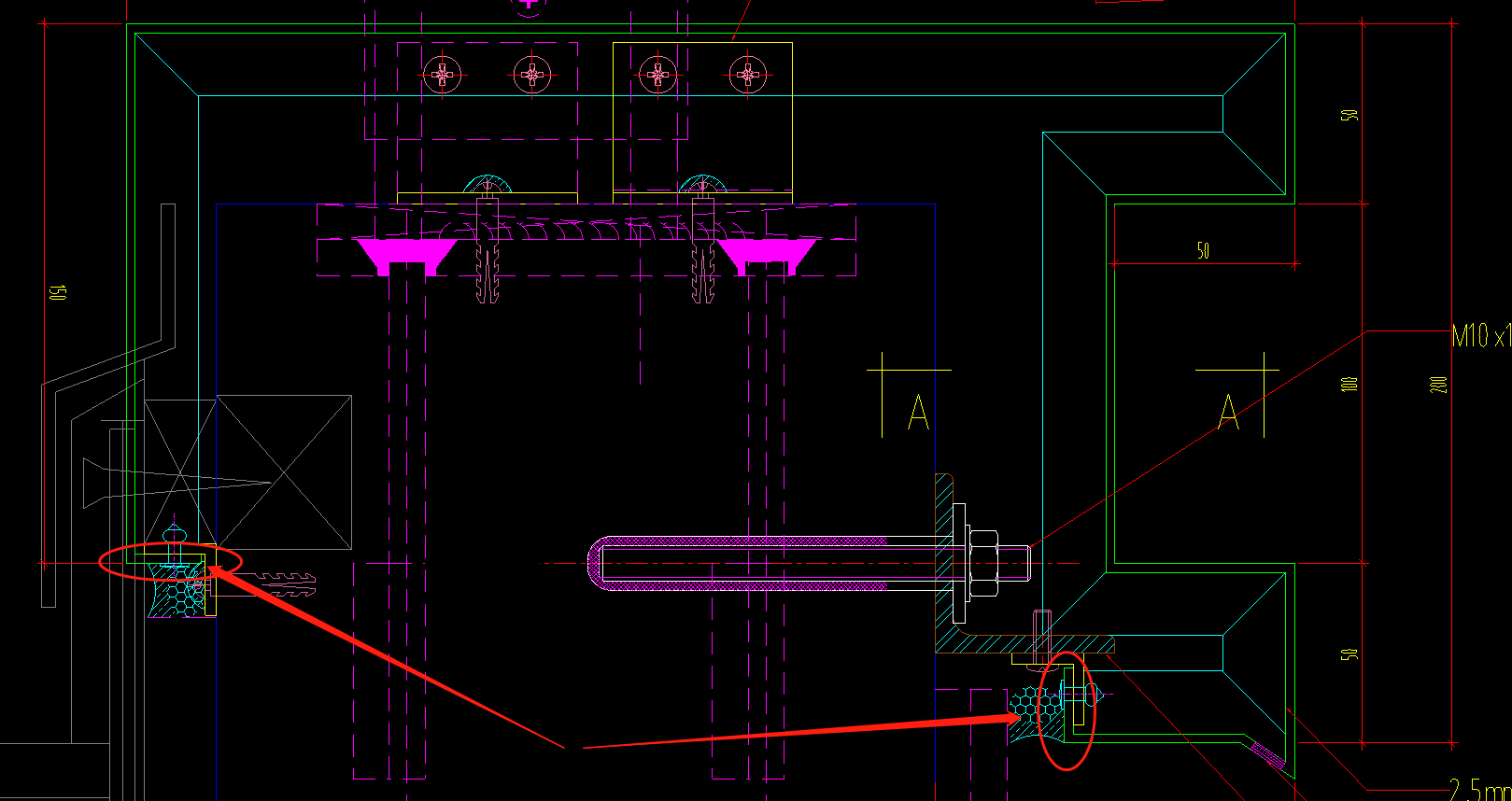This screenshot has width=1512, height=801.
Task: Select the hatched steel angle bracket under the bolt
Action: pyautogui.click(x=1024, y=564)
